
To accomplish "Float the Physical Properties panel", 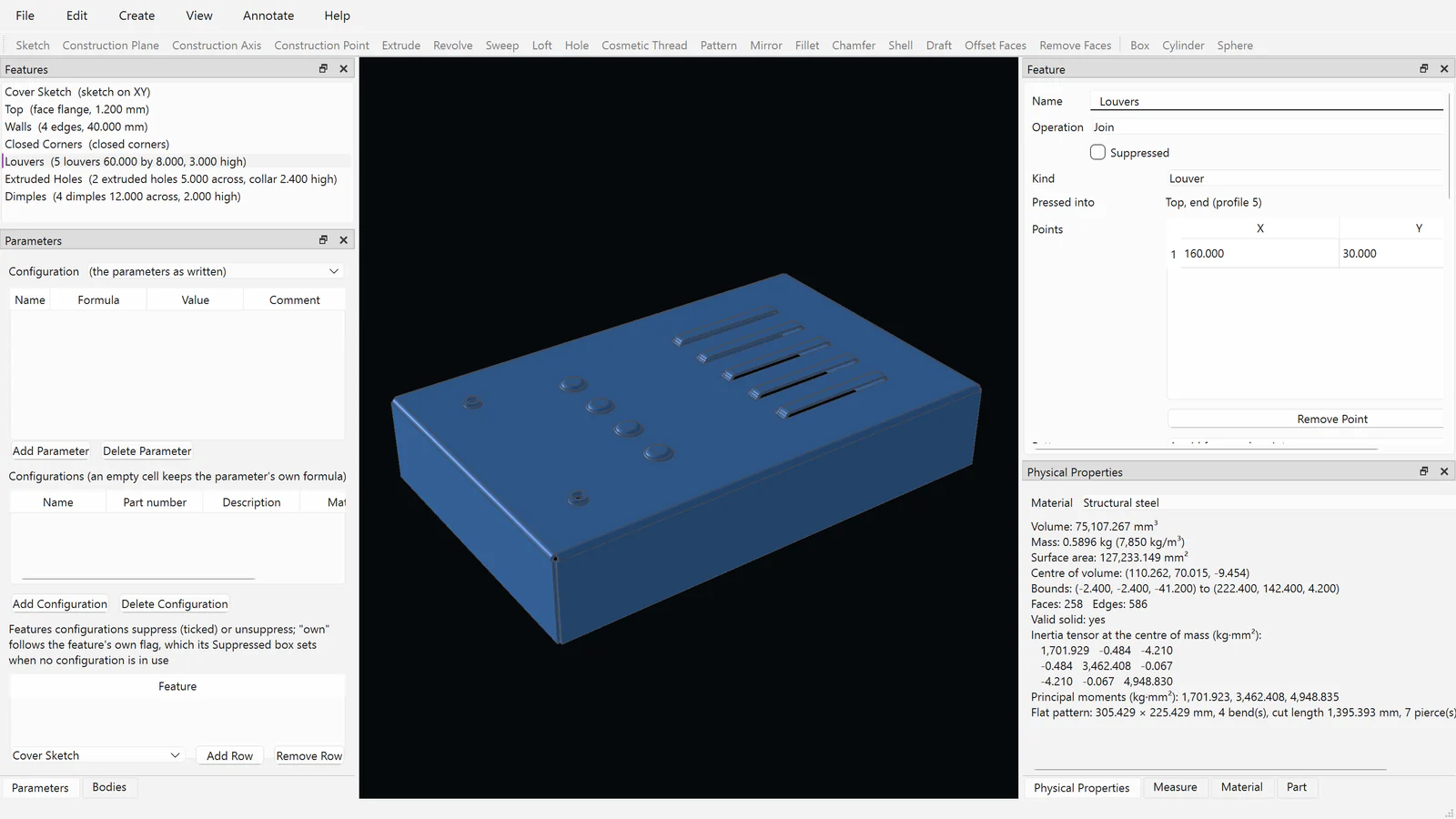I will 1424,471.
